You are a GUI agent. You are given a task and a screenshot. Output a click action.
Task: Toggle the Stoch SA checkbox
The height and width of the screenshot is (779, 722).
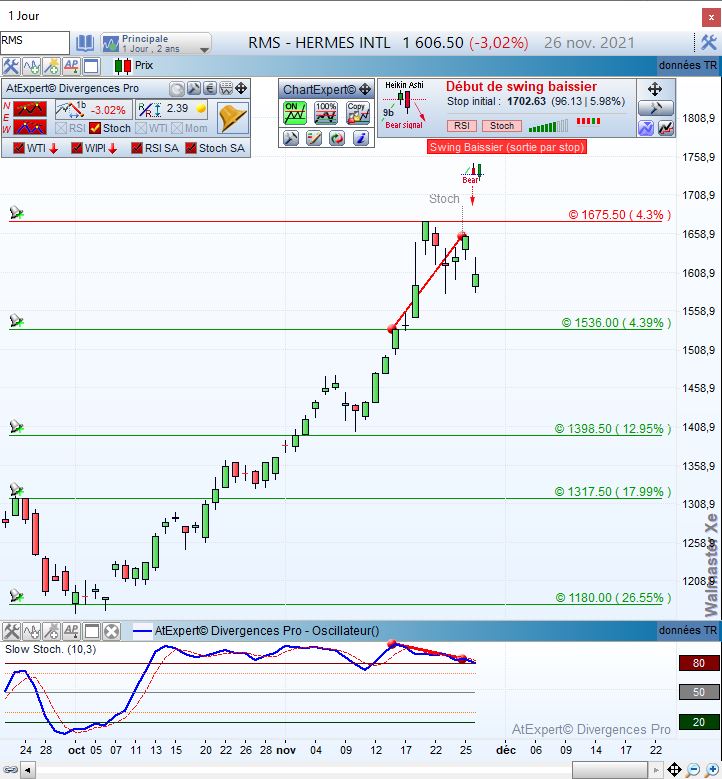[x=191, y=148]
